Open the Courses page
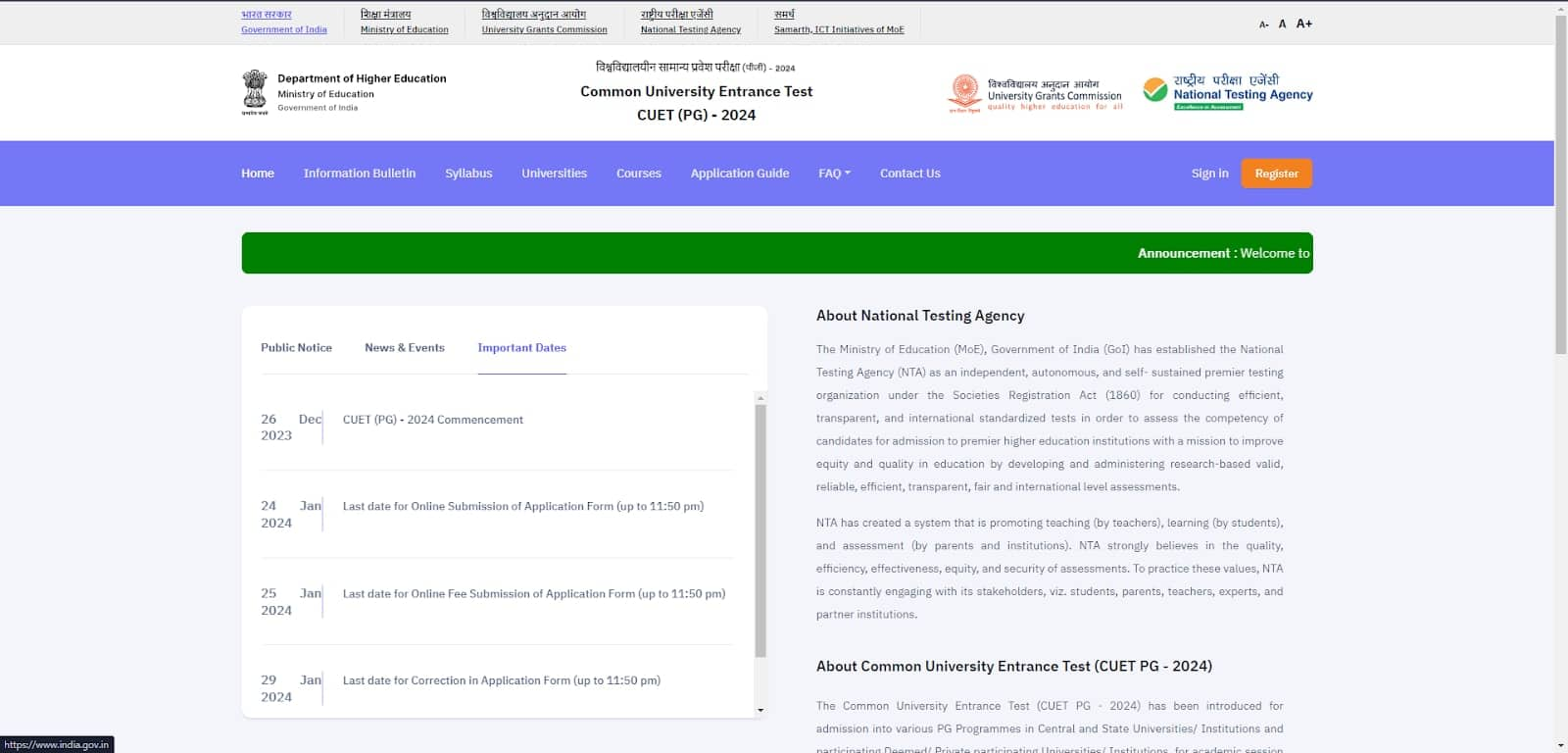The height and width of the screenshot is (753, 1568). point(639,174)
